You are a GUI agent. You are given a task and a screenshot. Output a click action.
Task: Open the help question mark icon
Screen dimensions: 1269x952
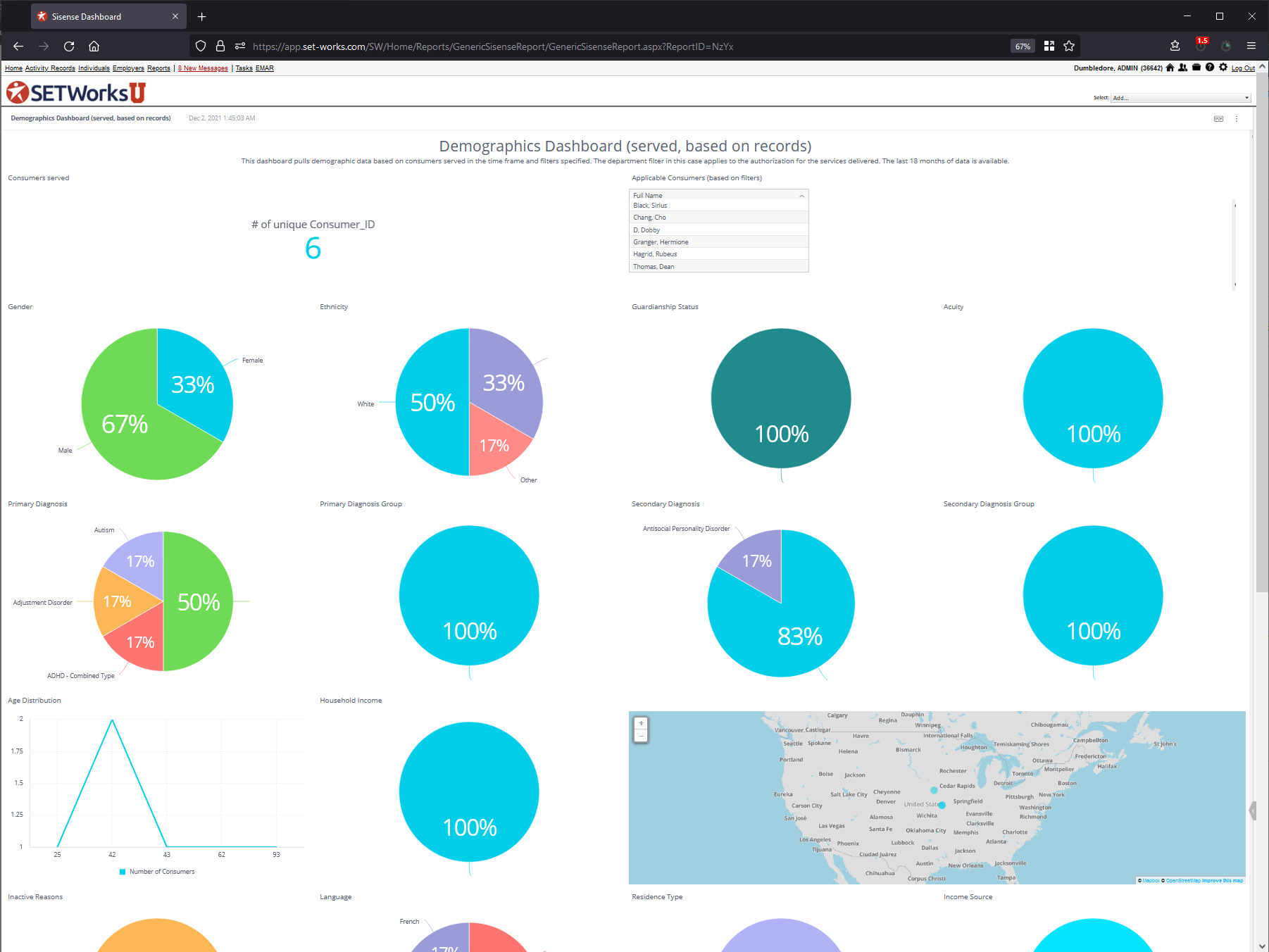1210,68
